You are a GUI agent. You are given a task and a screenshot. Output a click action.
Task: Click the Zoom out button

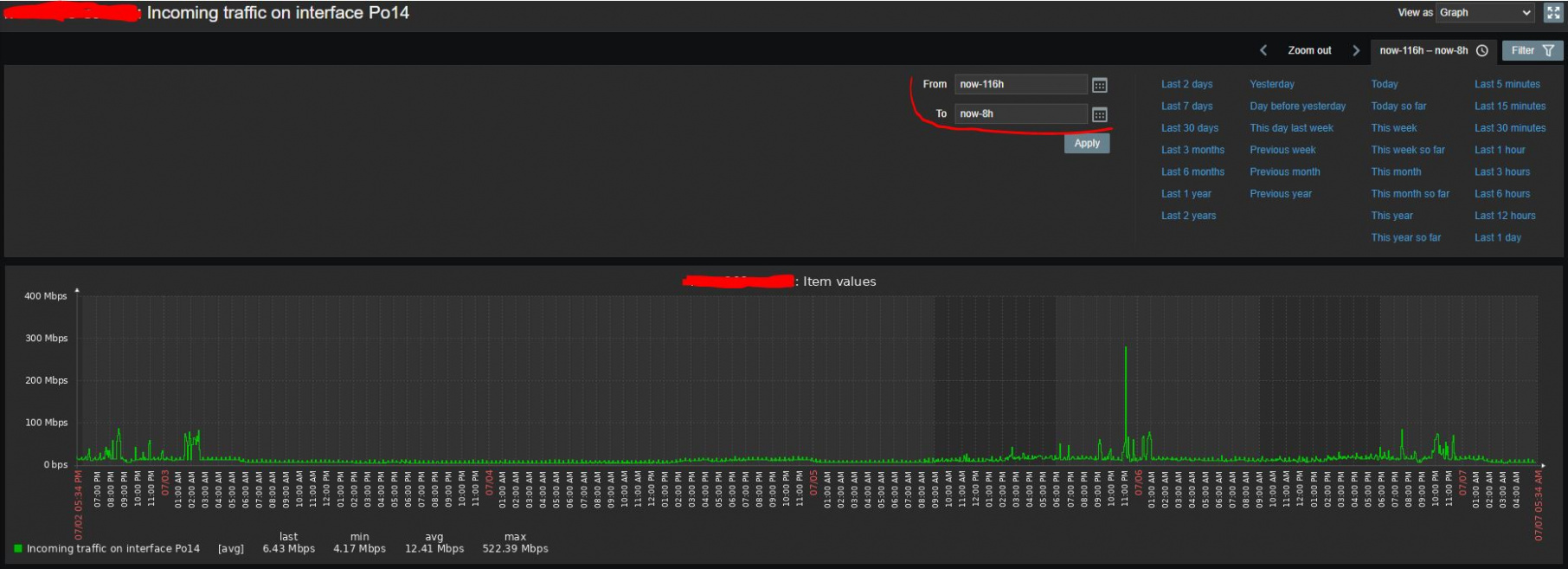pos(1309,50)
